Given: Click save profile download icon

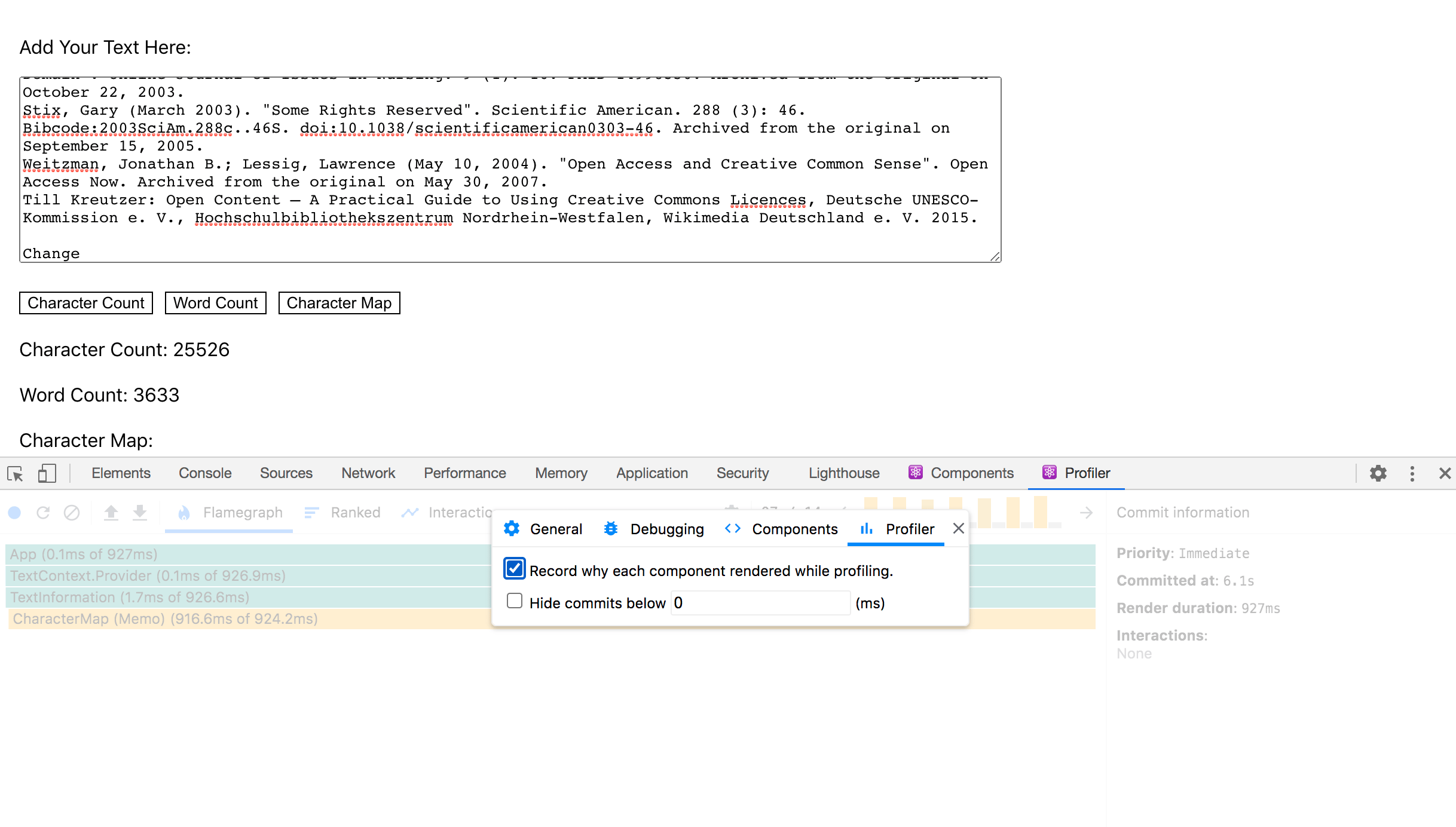Looking at the screenshot, I should click(140, 513).
